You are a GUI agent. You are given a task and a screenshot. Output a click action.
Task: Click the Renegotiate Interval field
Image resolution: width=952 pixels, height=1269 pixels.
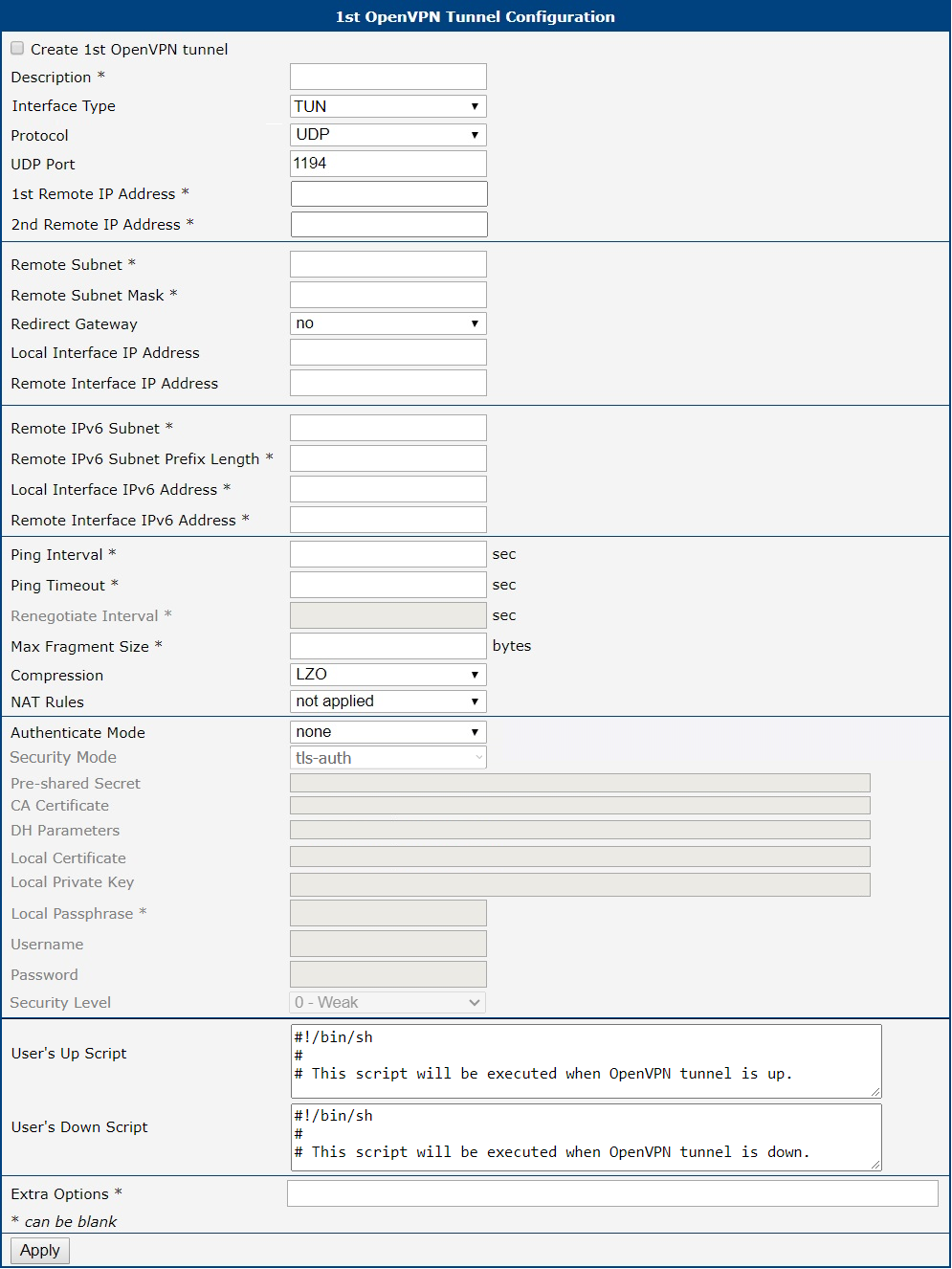(x=388, y=615)
